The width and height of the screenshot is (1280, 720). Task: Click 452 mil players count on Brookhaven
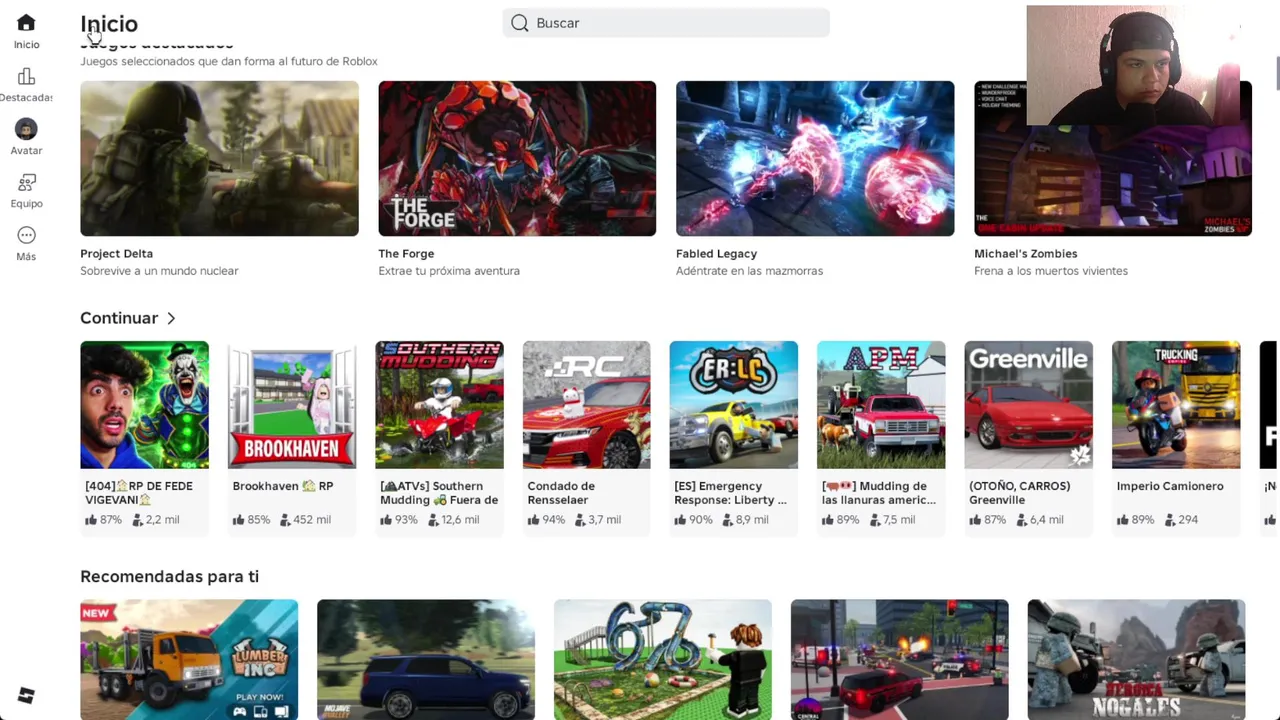(x=305, y=520)
